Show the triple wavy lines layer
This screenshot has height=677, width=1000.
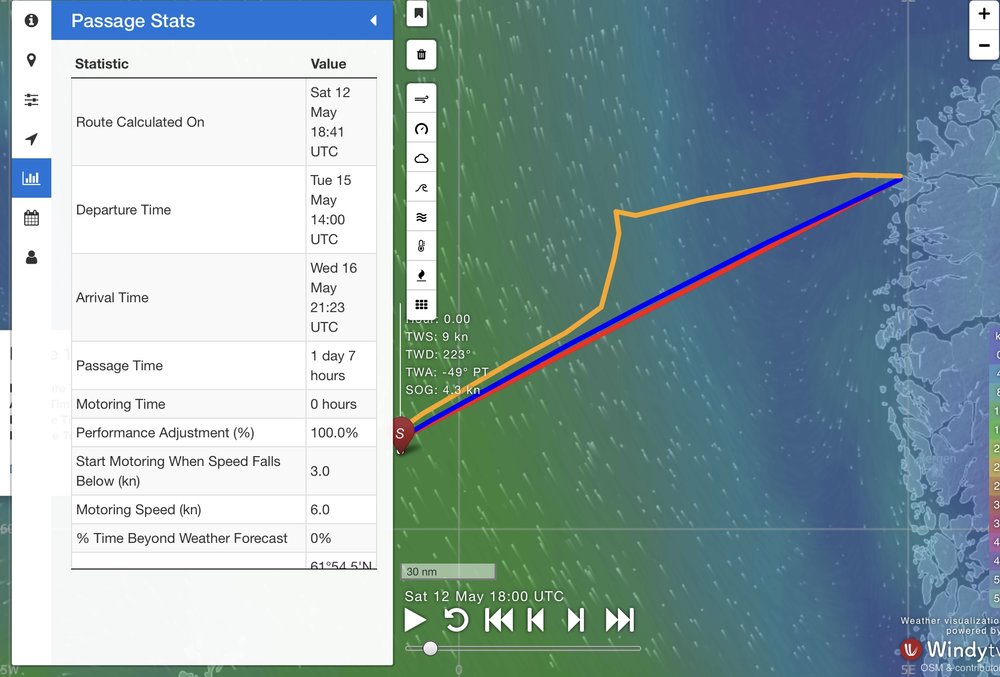422,217
